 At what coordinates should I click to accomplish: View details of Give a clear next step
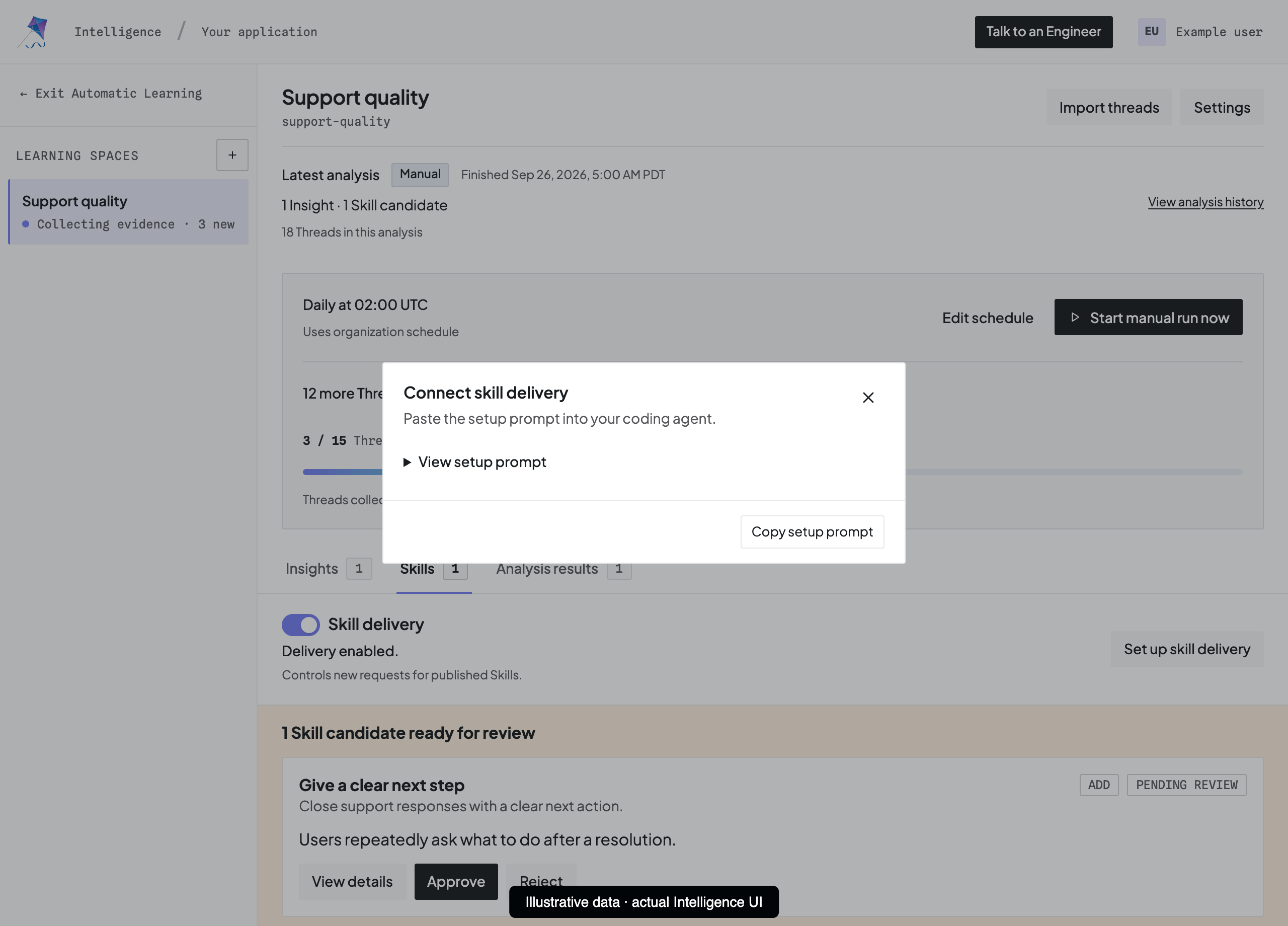click(352, 882)
